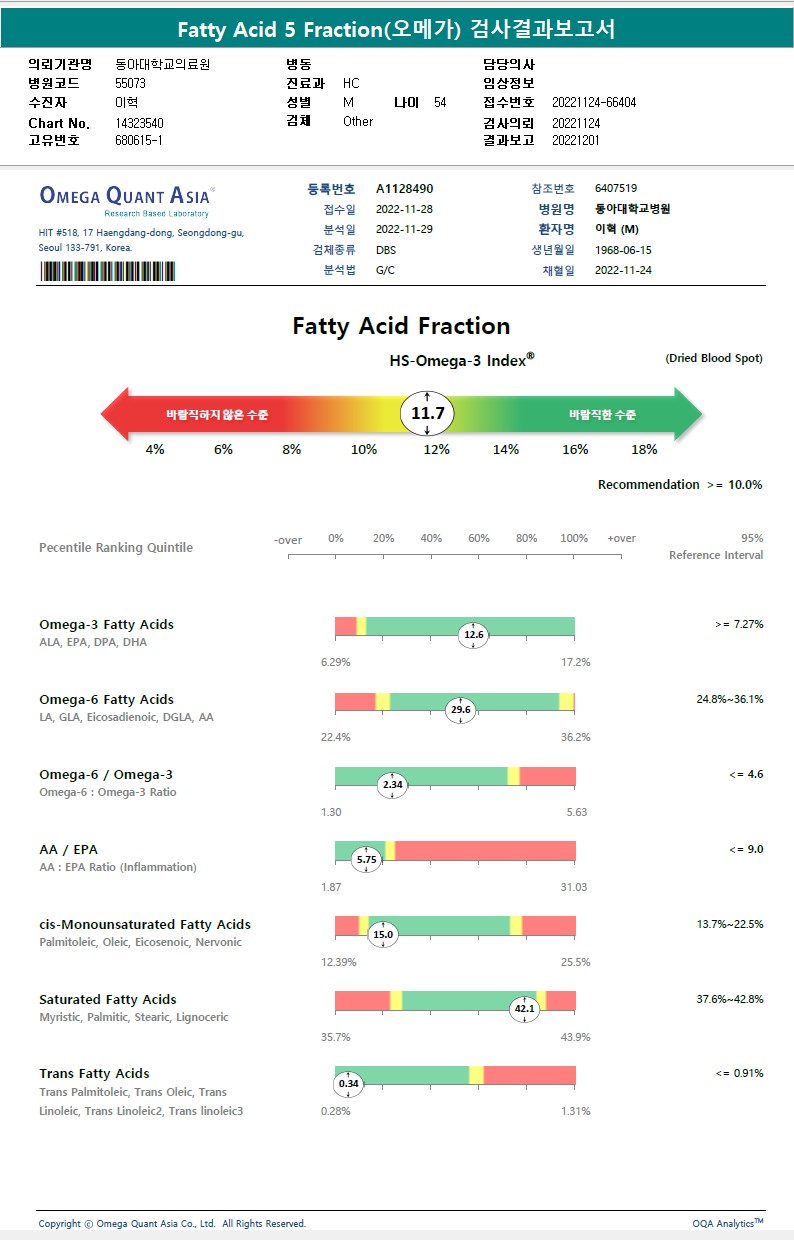Click the Saturated Fatty Acids label
This screenshot has height=1240, width=794.
click(x=108, y=999)
